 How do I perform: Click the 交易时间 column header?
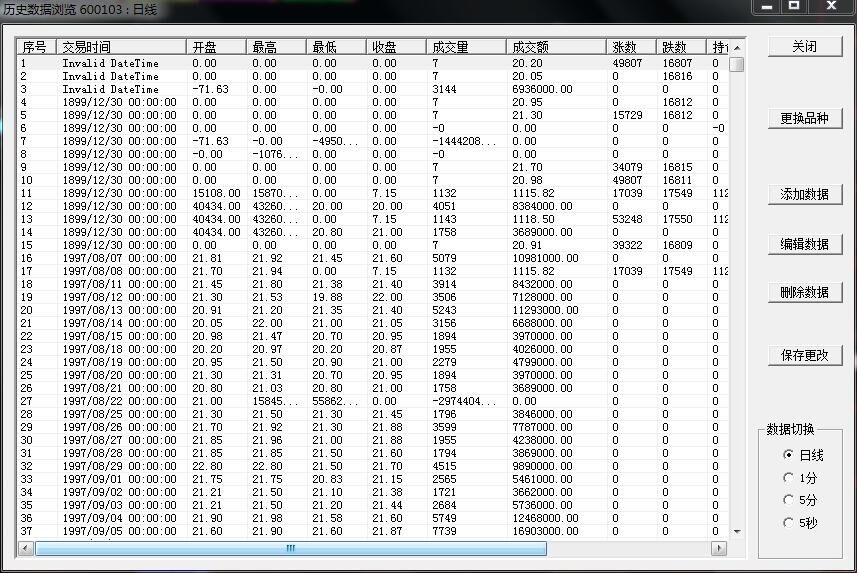121,47
